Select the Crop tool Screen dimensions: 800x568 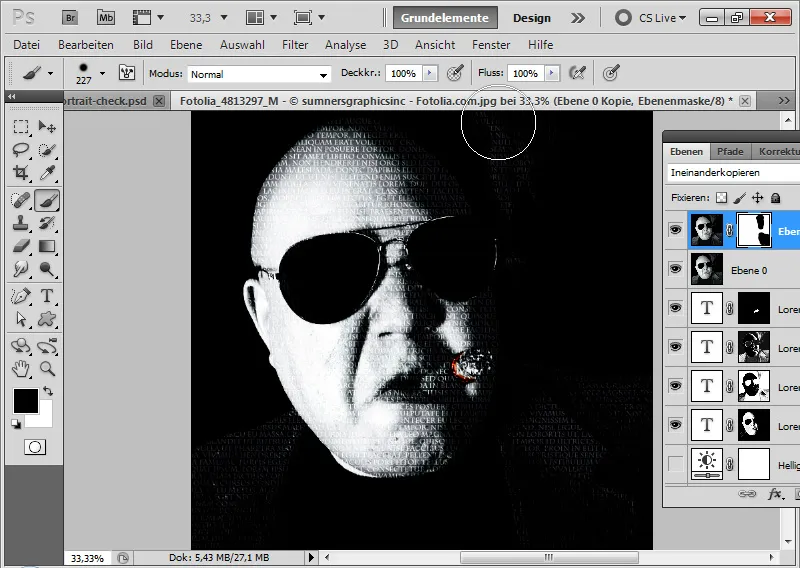click(x=20, y=173)
